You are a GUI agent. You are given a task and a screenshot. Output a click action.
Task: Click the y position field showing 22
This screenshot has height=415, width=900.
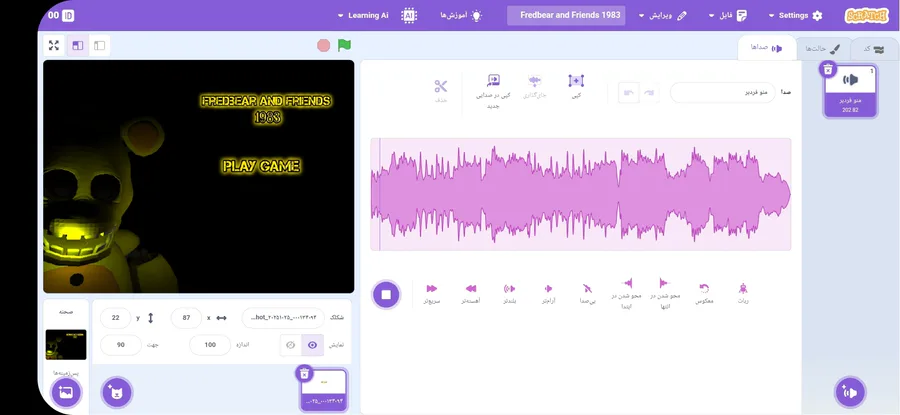(x=115, y=318)
